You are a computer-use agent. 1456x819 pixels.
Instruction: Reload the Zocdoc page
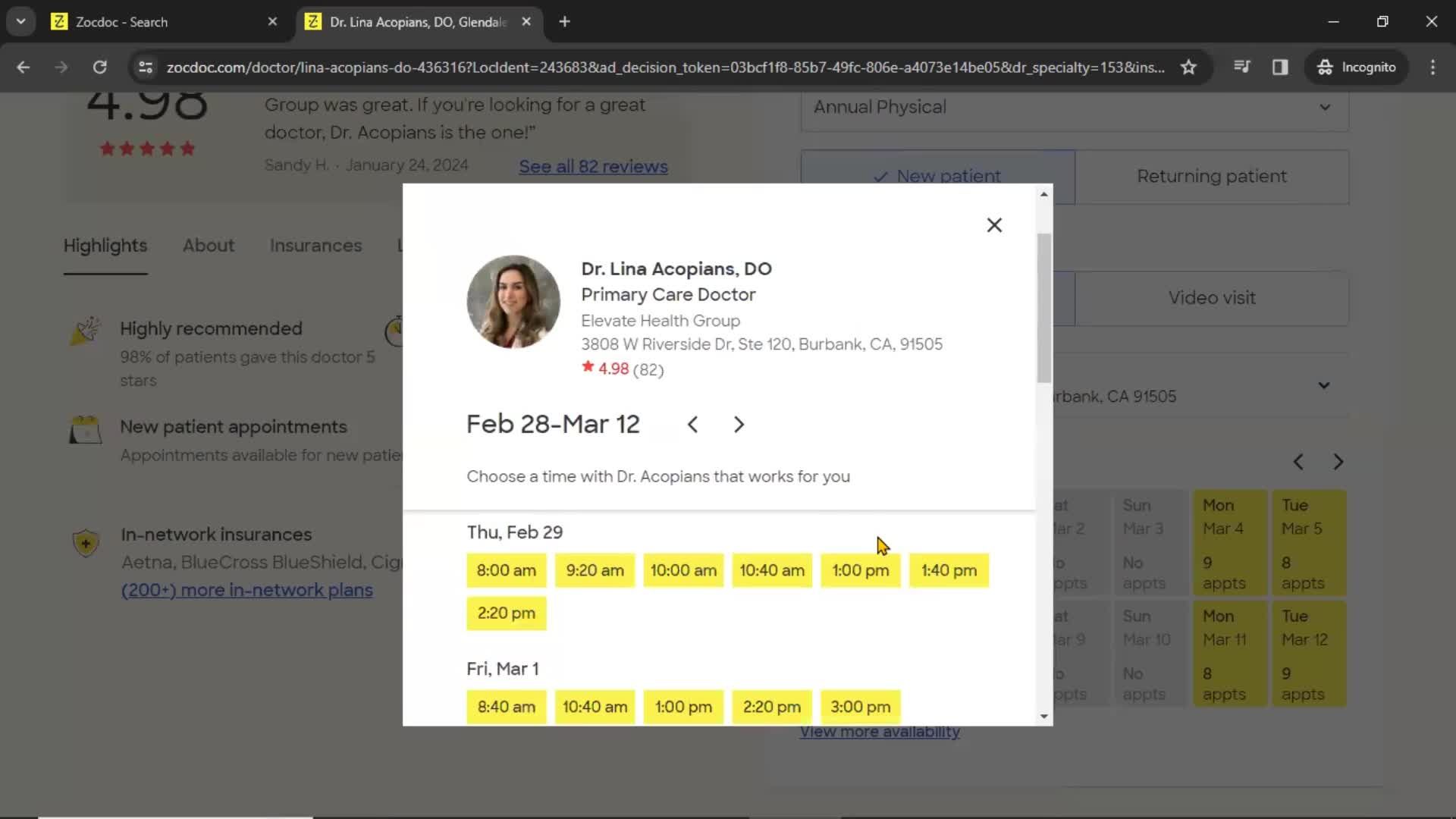click(99, 67)
